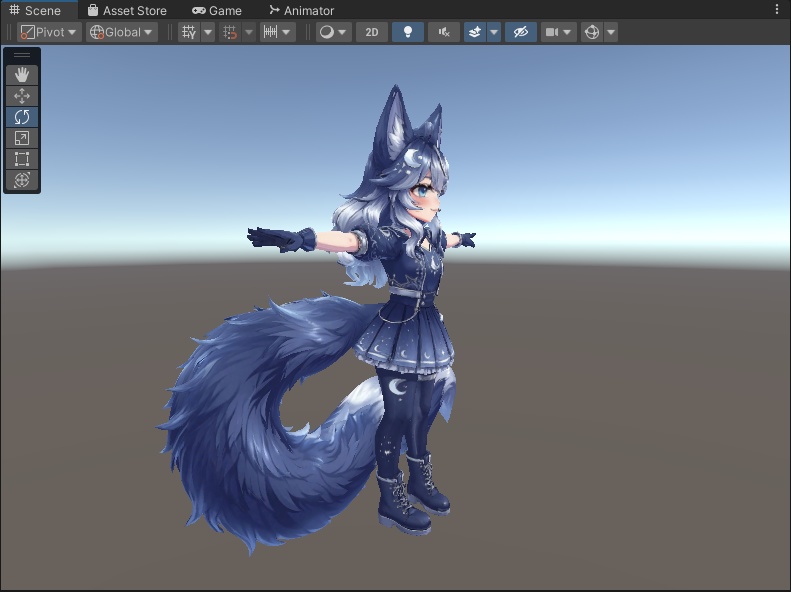Toggle grid snapping icon

tap(230, 32)
